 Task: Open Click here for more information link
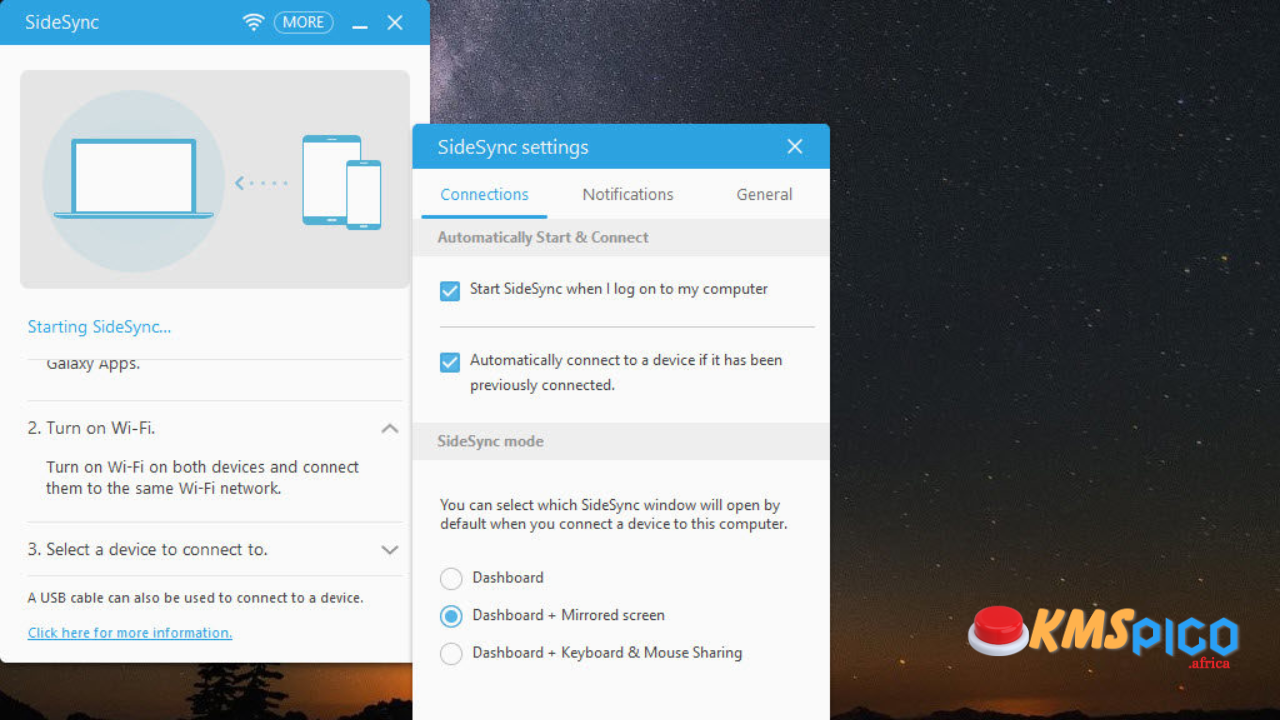130,633
